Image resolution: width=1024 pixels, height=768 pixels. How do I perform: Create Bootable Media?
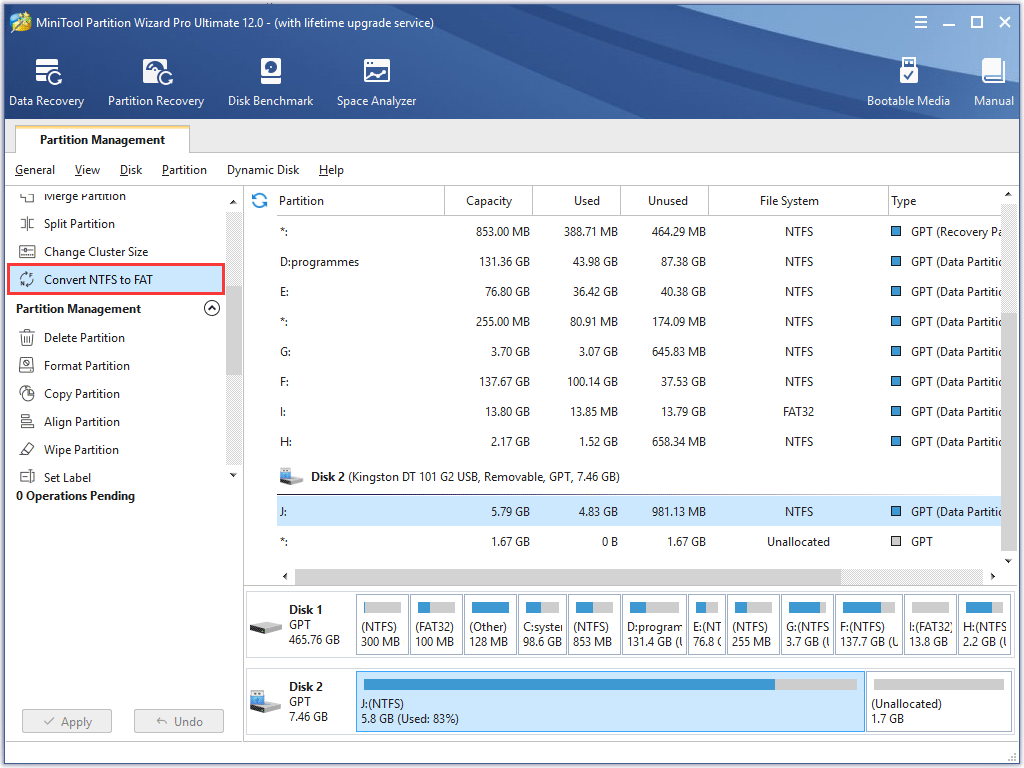pyautogui.click(x=908, y=82)
